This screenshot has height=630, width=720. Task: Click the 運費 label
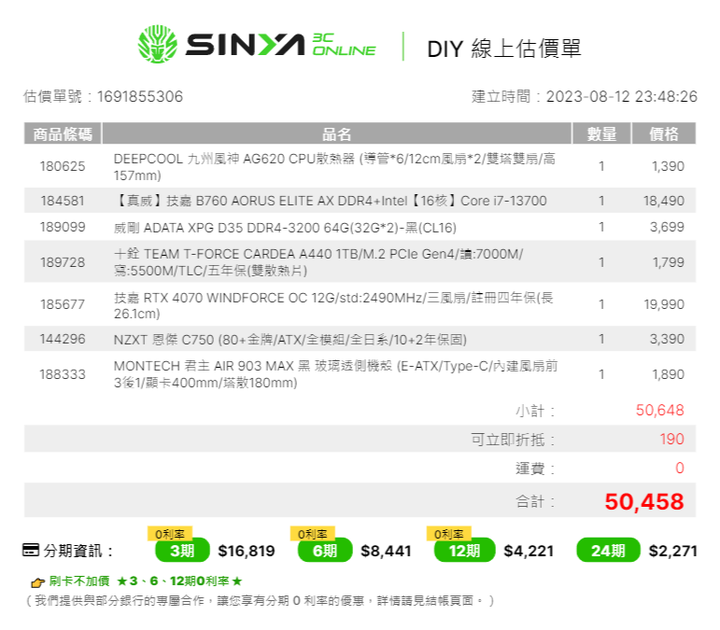coord(535,468)
